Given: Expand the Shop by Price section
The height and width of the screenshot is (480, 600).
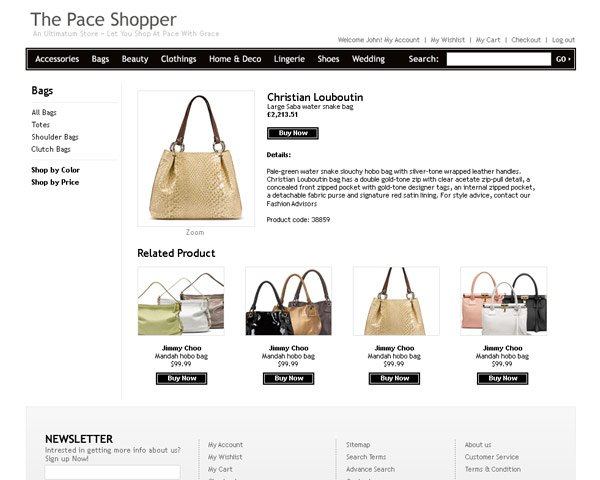Looking at the screenshot, I should tap(55, 182).
